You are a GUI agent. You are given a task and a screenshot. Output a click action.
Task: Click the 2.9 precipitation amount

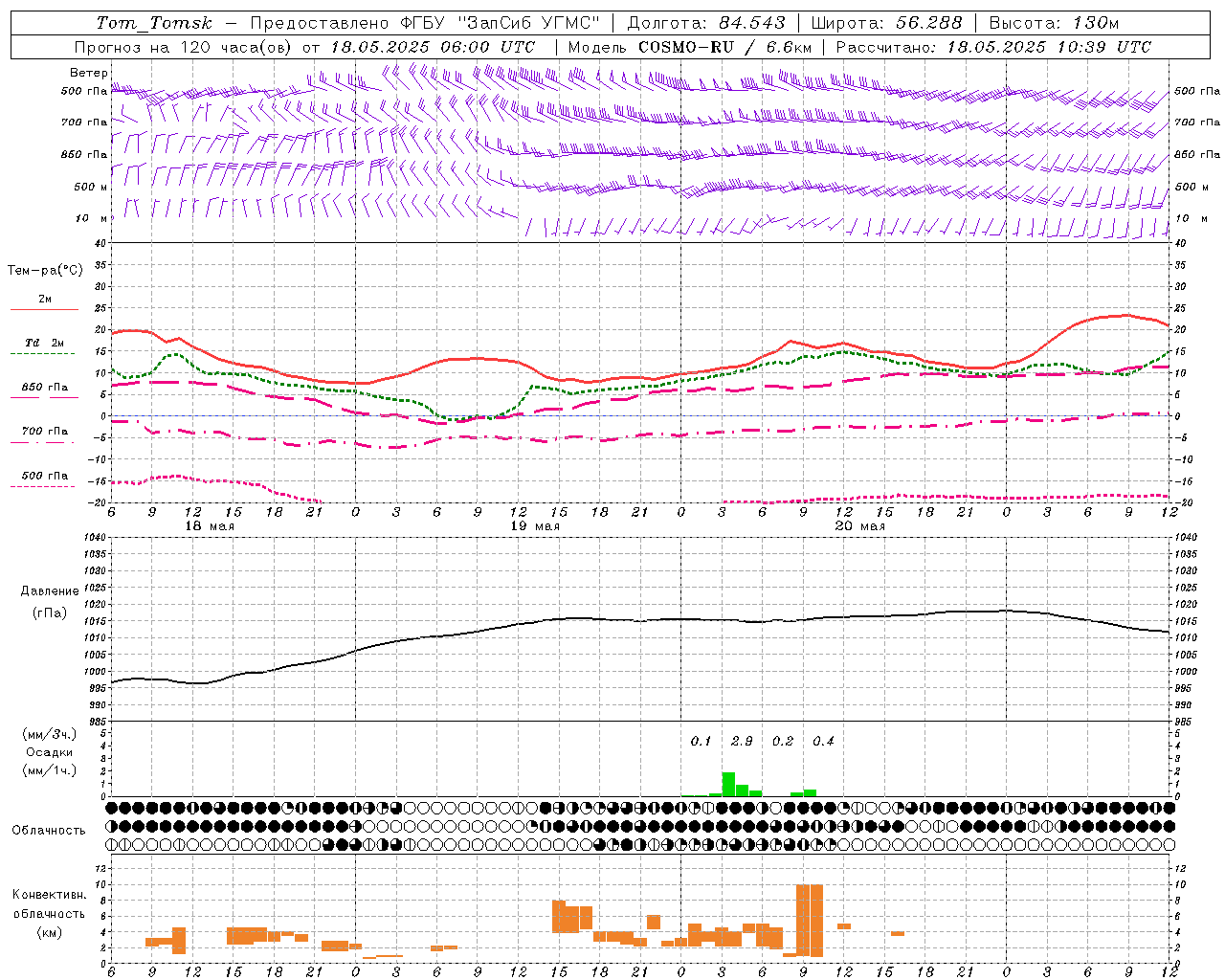pyautogui.click(x=742, y=741)
